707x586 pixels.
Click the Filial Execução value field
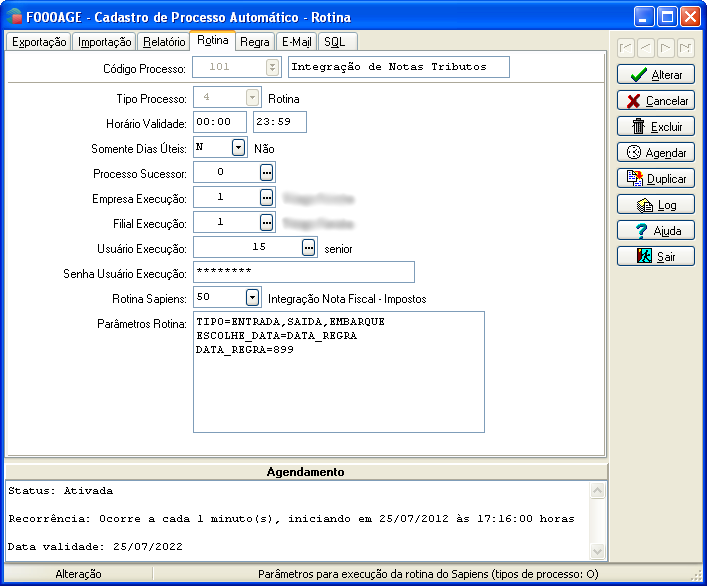pyautogui.click(x=227, y=222)
